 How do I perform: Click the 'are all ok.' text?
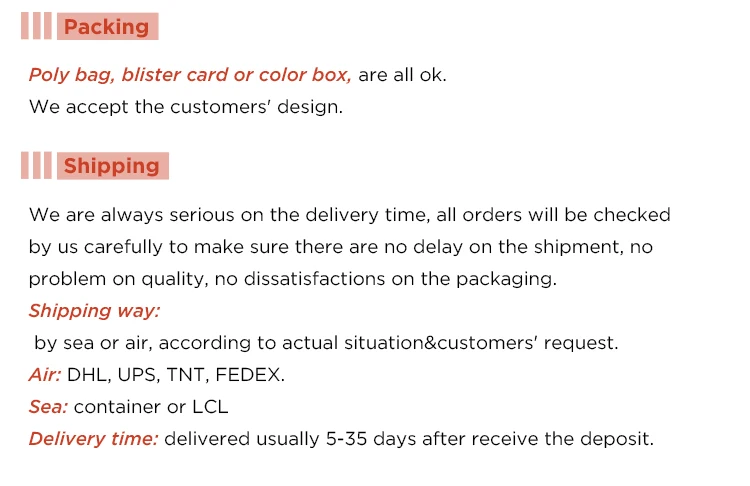point(402,75)
